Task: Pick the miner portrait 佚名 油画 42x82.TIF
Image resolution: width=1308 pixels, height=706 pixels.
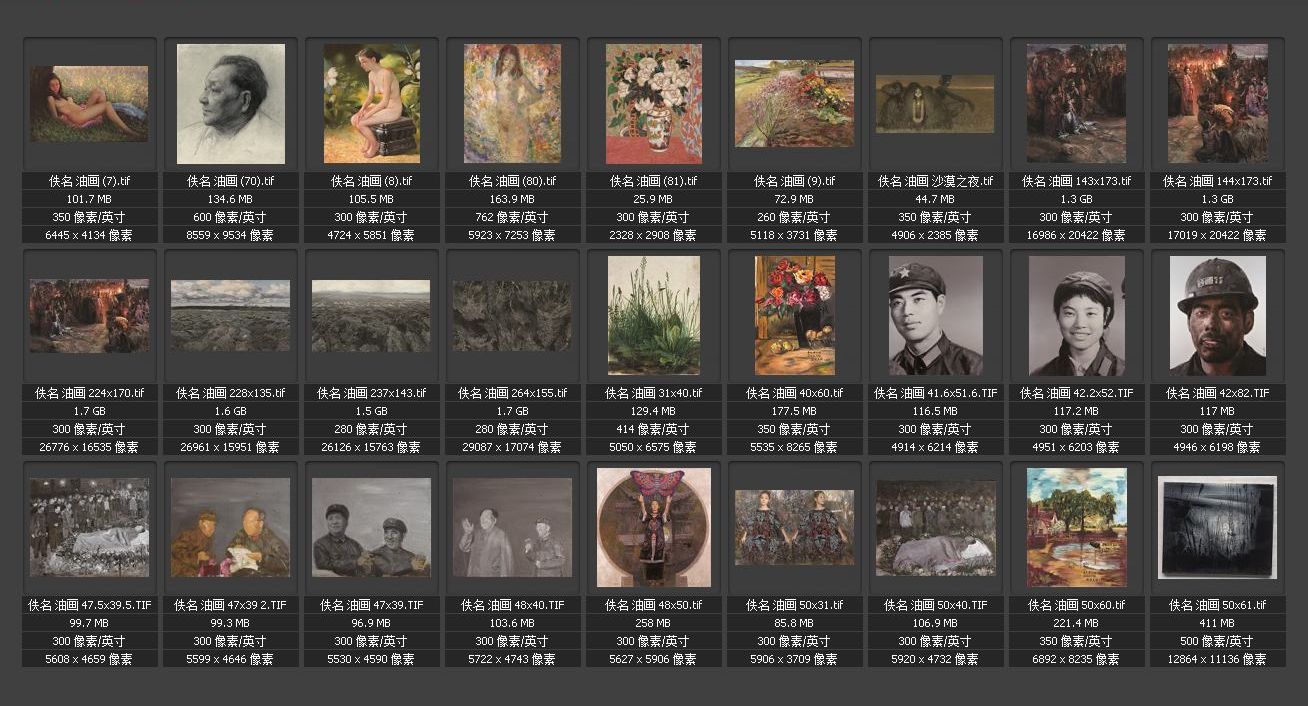Action: 1218,316
